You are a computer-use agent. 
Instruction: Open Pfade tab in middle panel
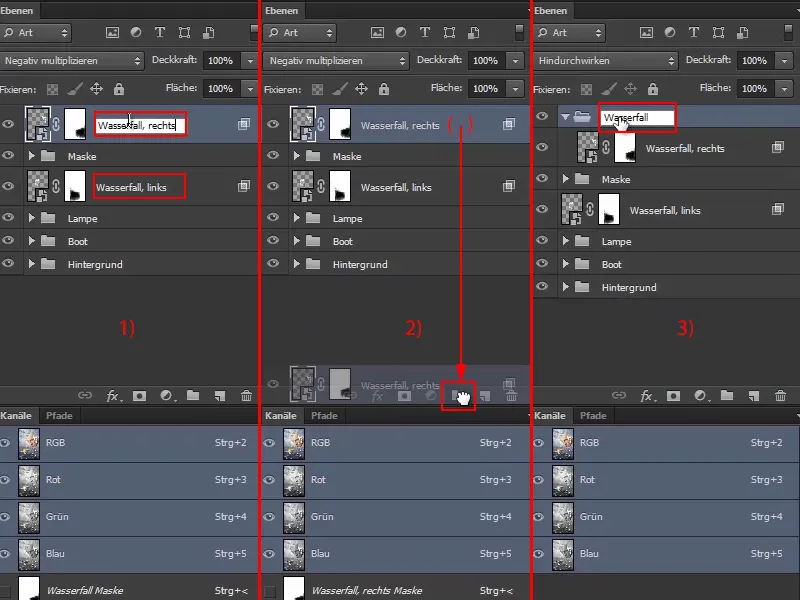coord(324,415)
